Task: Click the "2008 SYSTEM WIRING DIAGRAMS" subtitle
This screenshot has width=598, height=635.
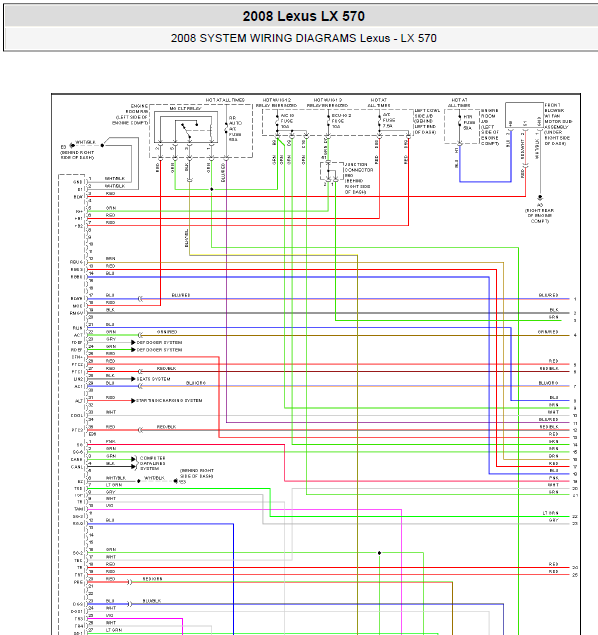Action: coord(263,38)
